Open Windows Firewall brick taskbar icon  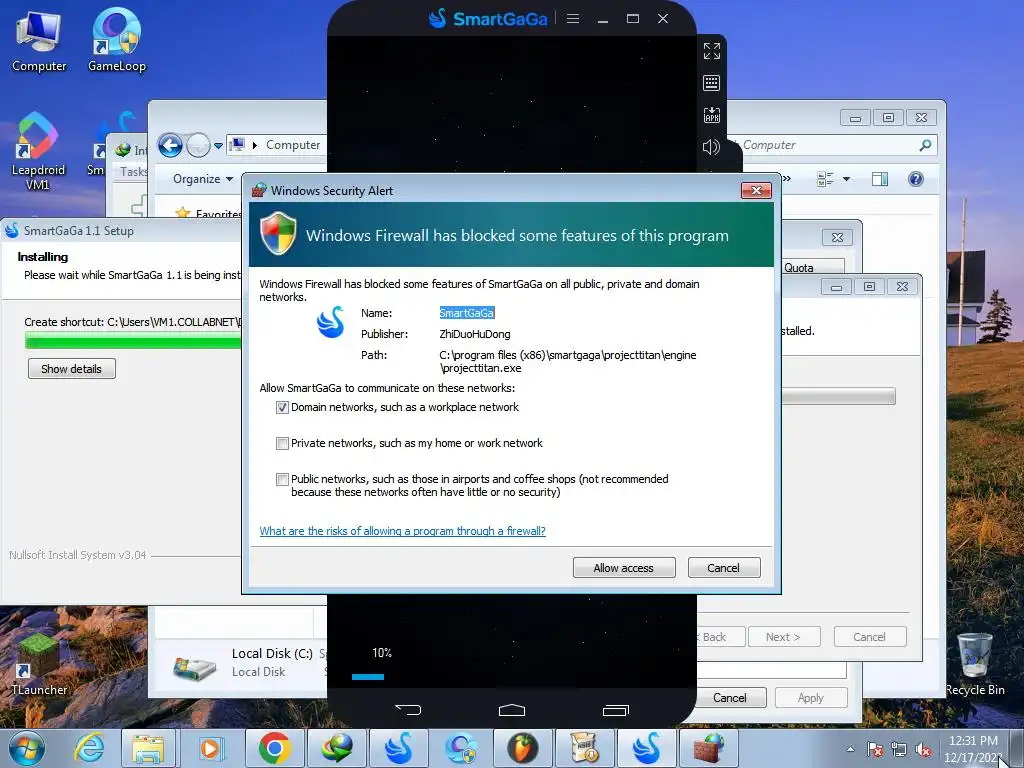point(709,748)
